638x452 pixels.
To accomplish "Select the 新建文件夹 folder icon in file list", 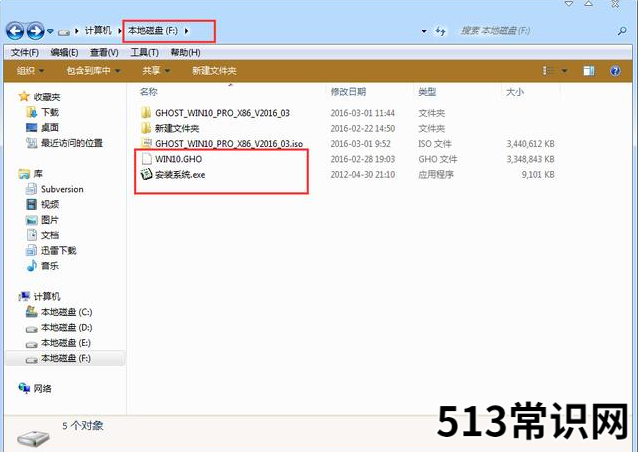I will tap(146, 128).
